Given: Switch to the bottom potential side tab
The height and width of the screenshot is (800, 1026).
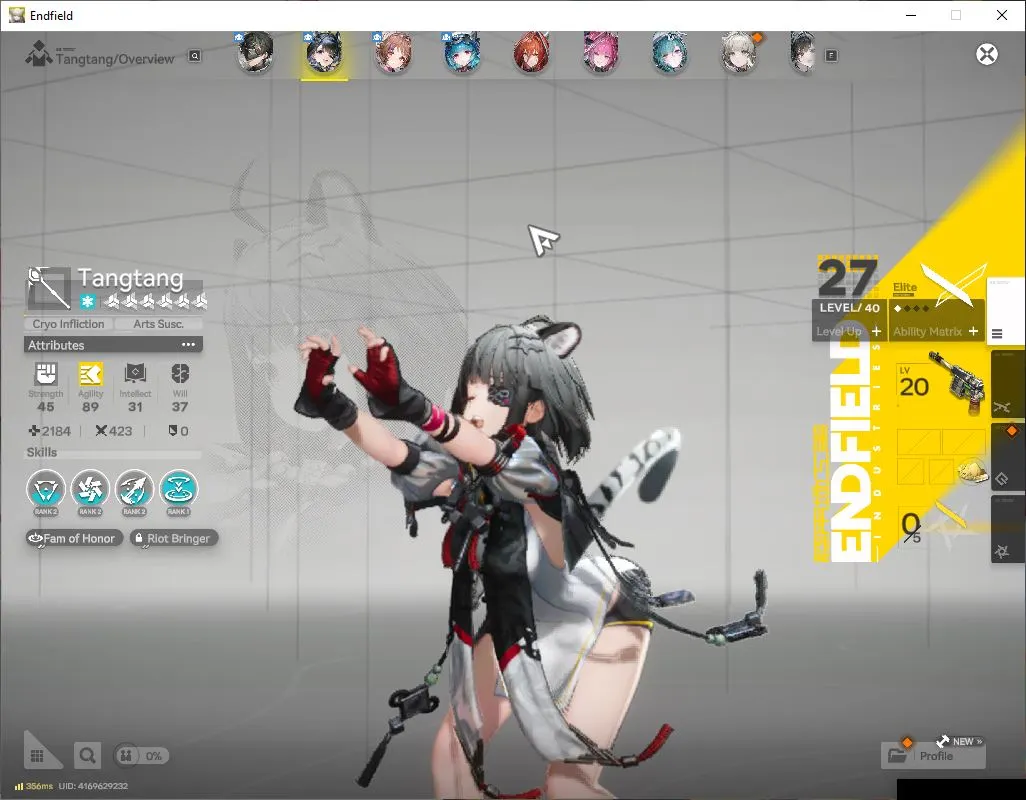Looking at the screenshot, I should 1006,529.
